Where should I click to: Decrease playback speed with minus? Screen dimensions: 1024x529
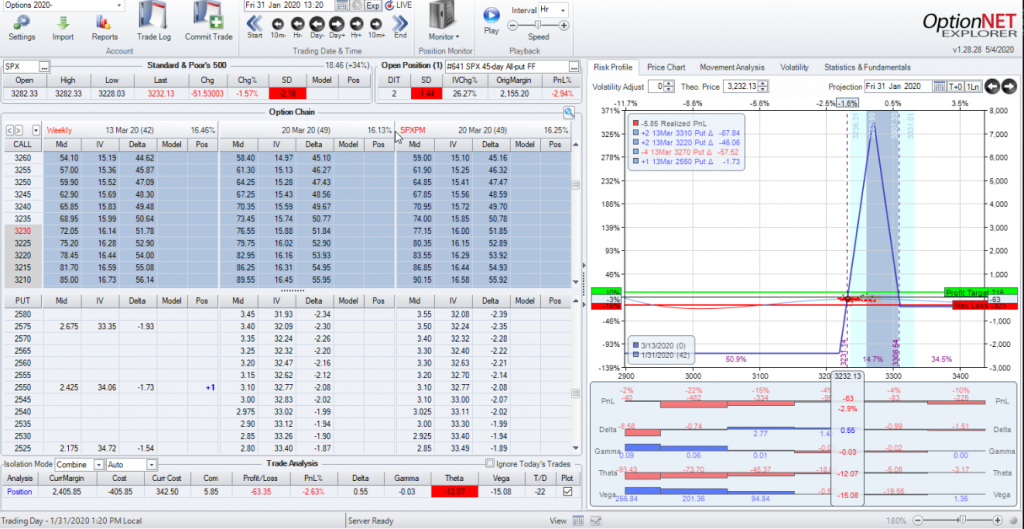[x=513, y=25]
